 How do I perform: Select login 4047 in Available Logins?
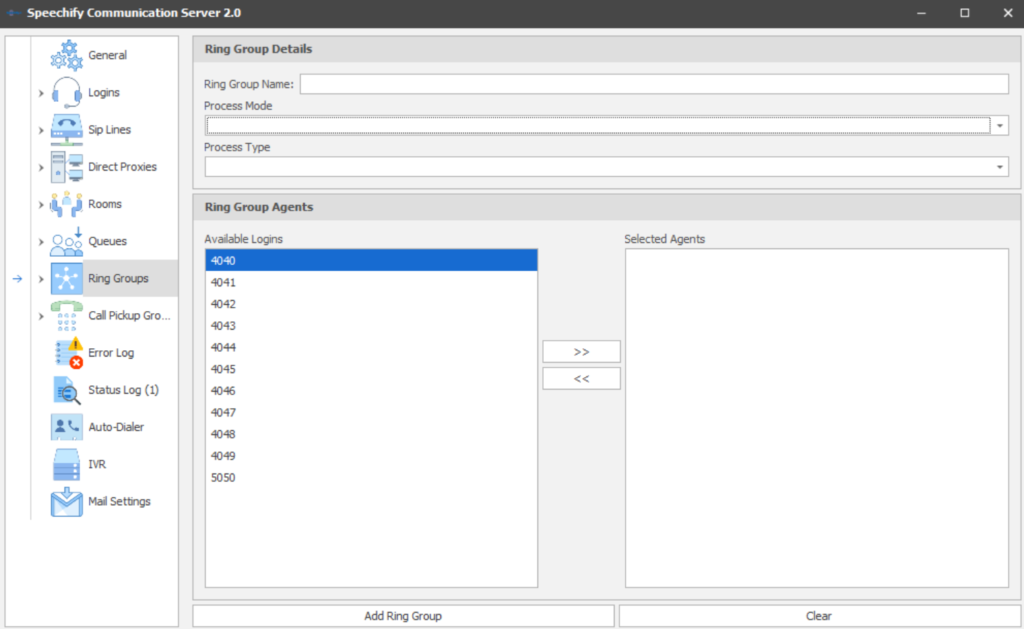coord(372,412)
